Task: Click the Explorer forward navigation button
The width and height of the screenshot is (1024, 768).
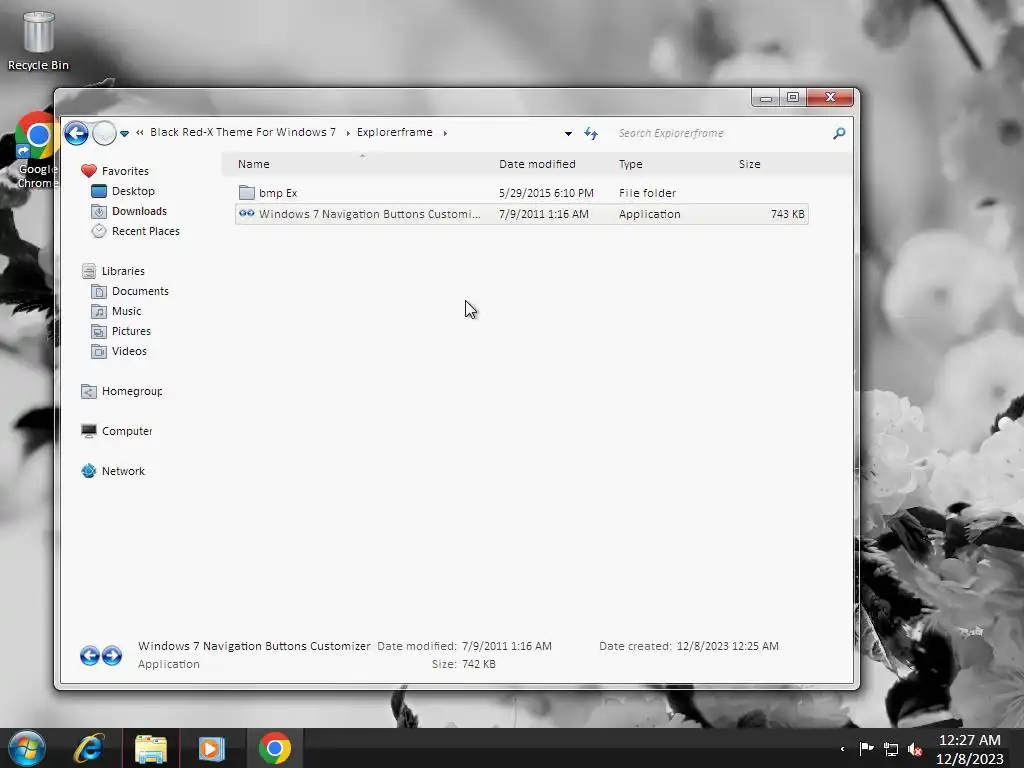Action: coord(104,133)
